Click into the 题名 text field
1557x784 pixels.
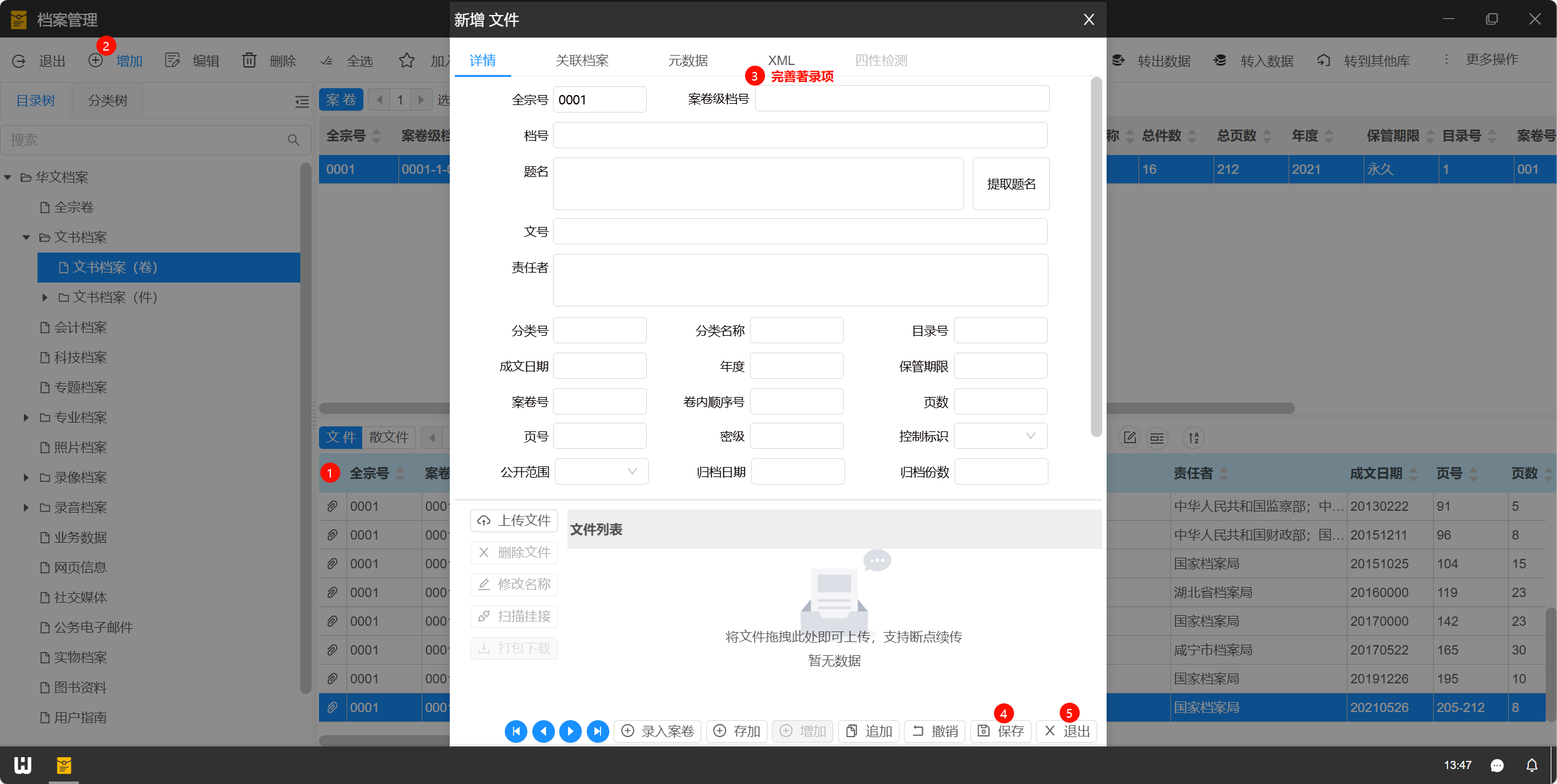click(758, 184)
